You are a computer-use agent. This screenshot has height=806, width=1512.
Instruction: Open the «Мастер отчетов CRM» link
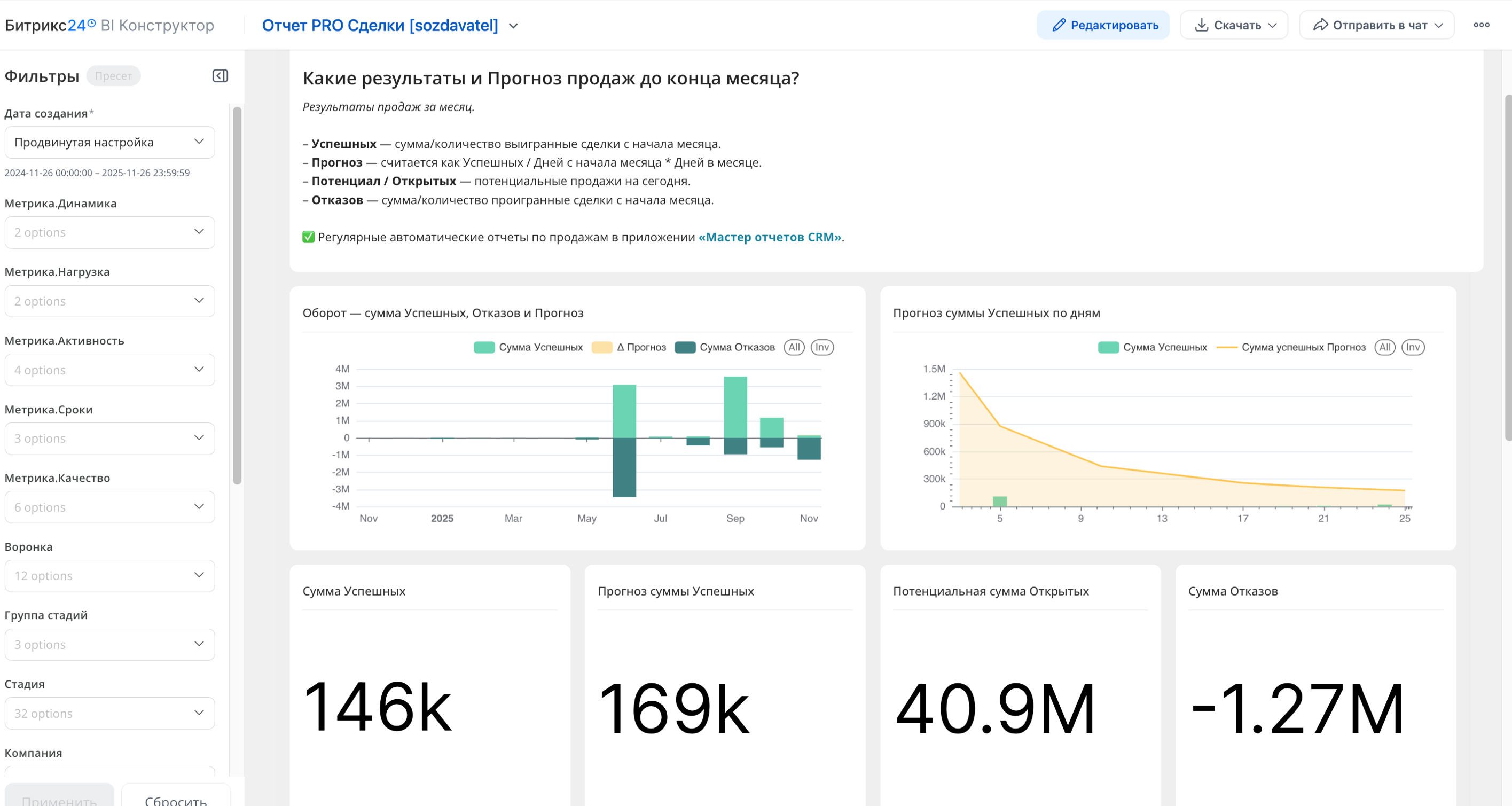(770, 237)
